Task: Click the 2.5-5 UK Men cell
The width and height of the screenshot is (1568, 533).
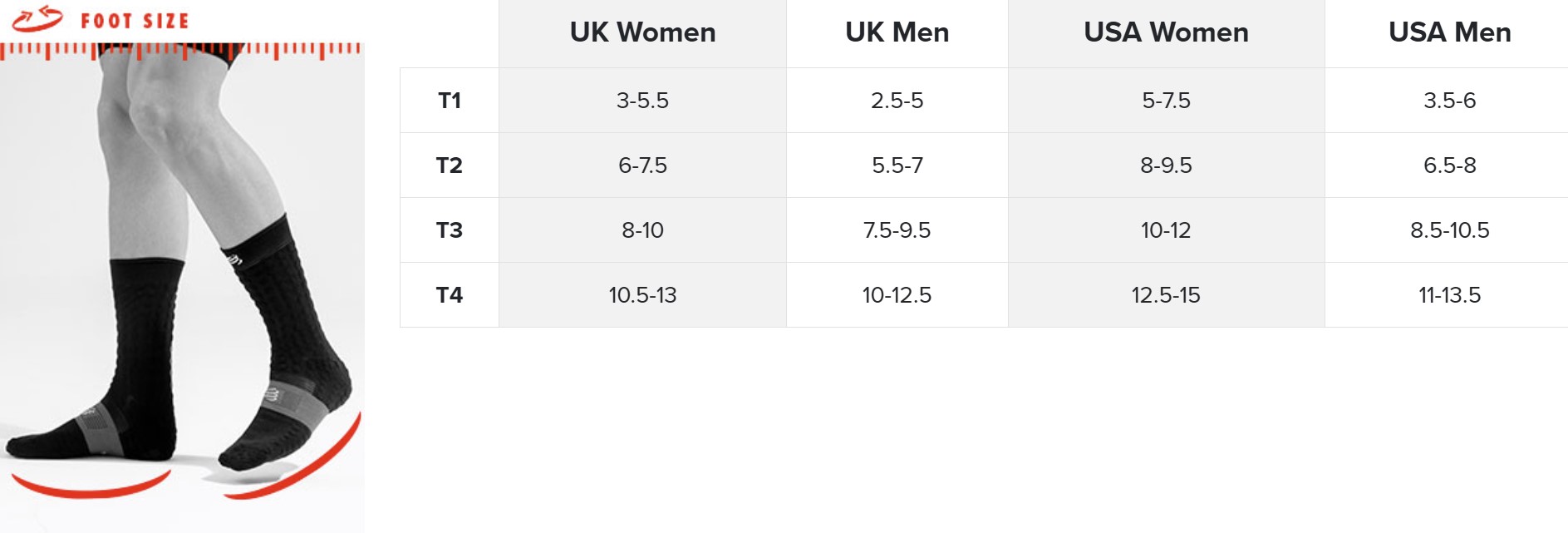Action: [897, 101]
